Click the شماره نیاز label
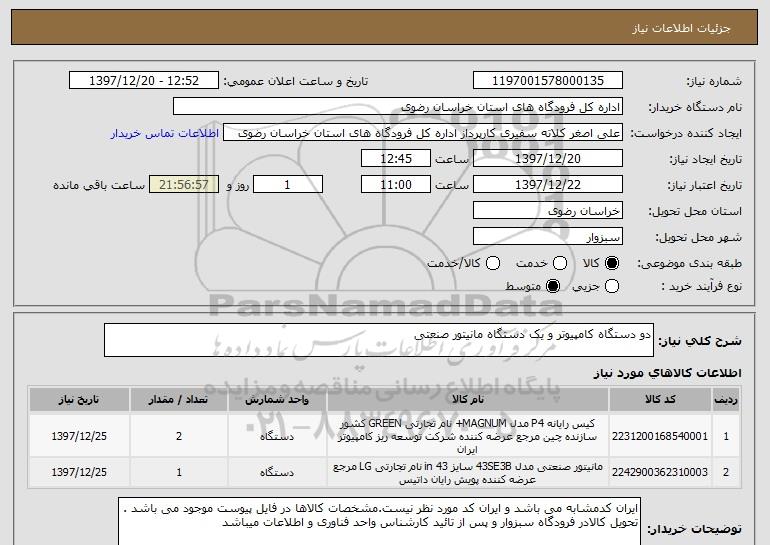The height and width of the screenshot is (545, 770). click(714, 82)
